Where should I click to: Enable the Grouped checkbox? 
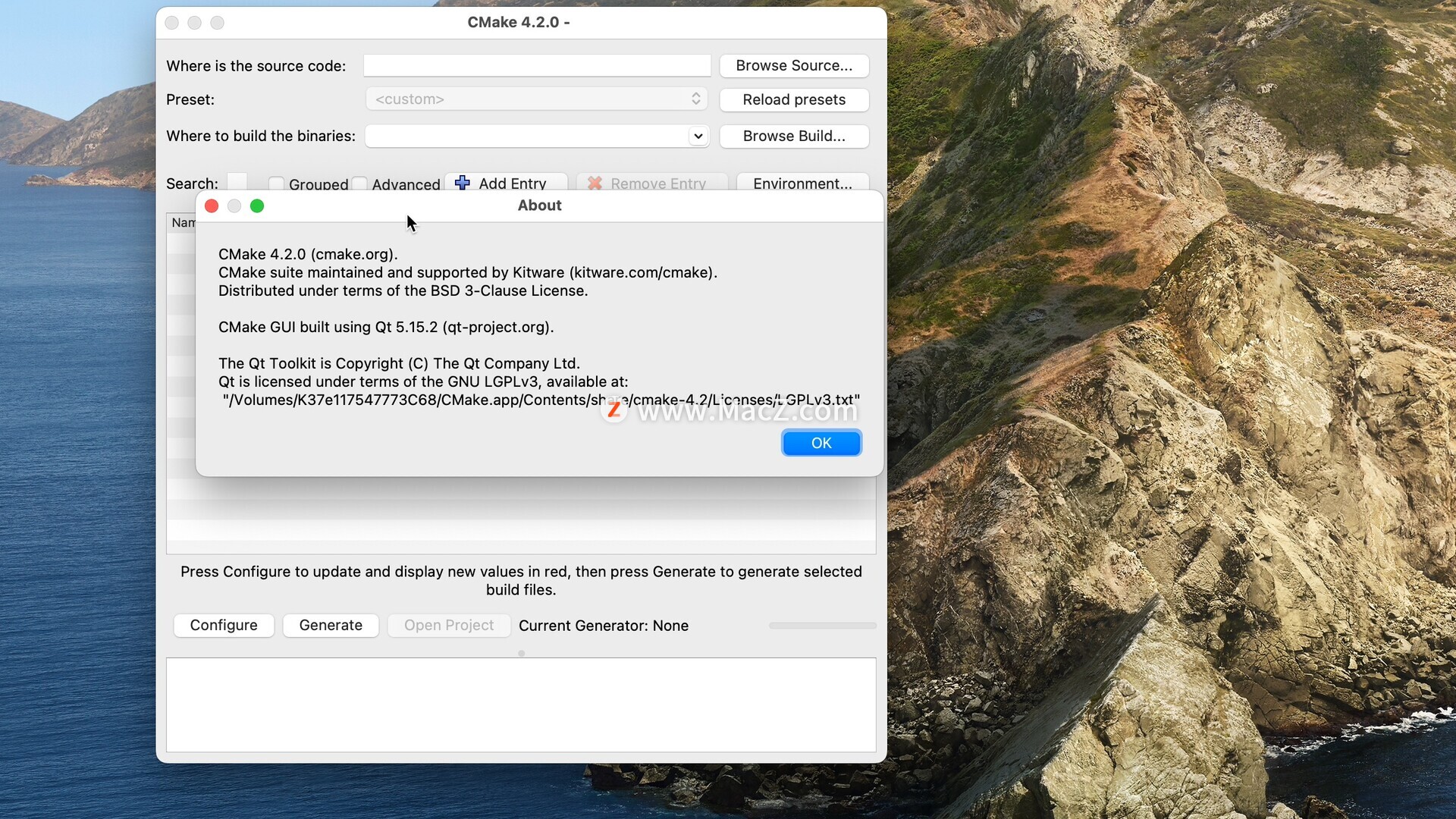coord(277,184)
